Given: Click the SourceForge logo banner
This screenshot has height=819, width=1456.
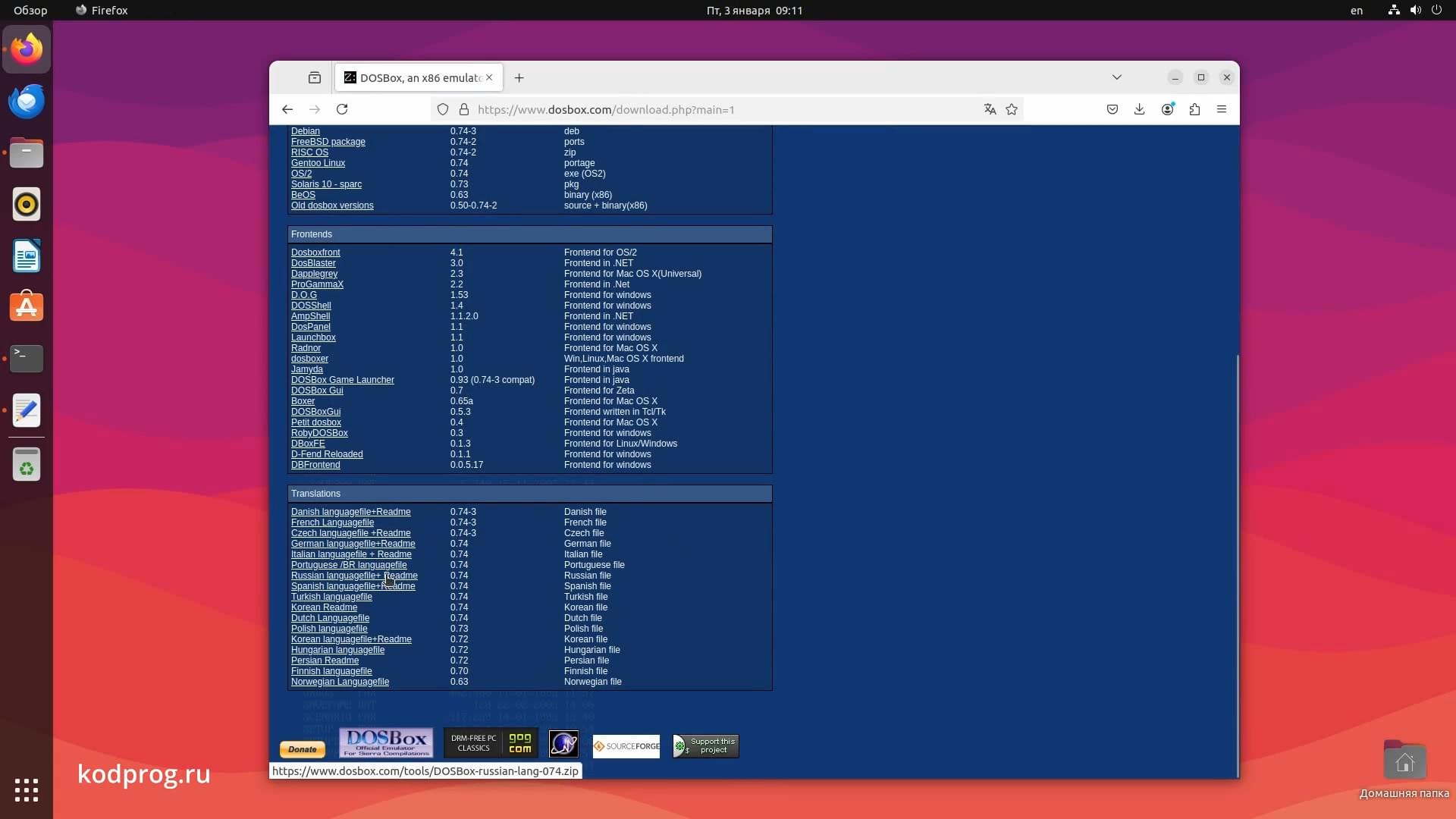Looking at the screenshot, I should [626, 746].
